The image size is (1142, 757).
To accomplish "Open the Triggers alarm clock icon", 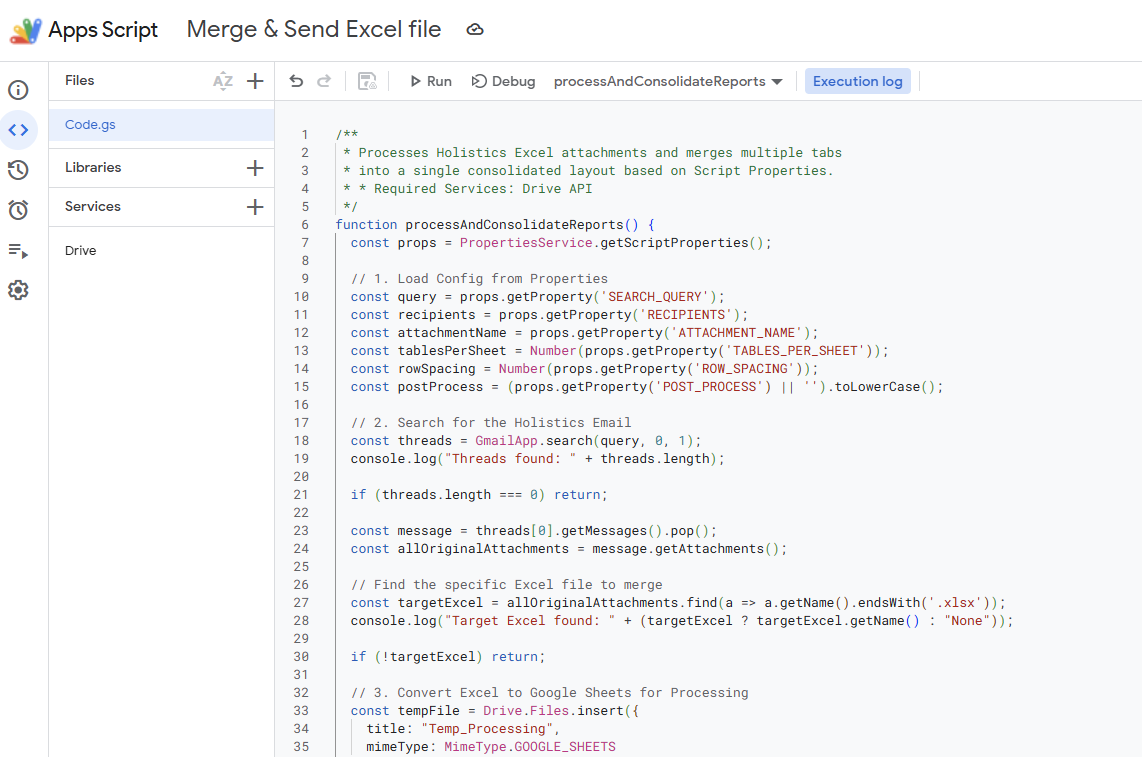I will point(18,210).
